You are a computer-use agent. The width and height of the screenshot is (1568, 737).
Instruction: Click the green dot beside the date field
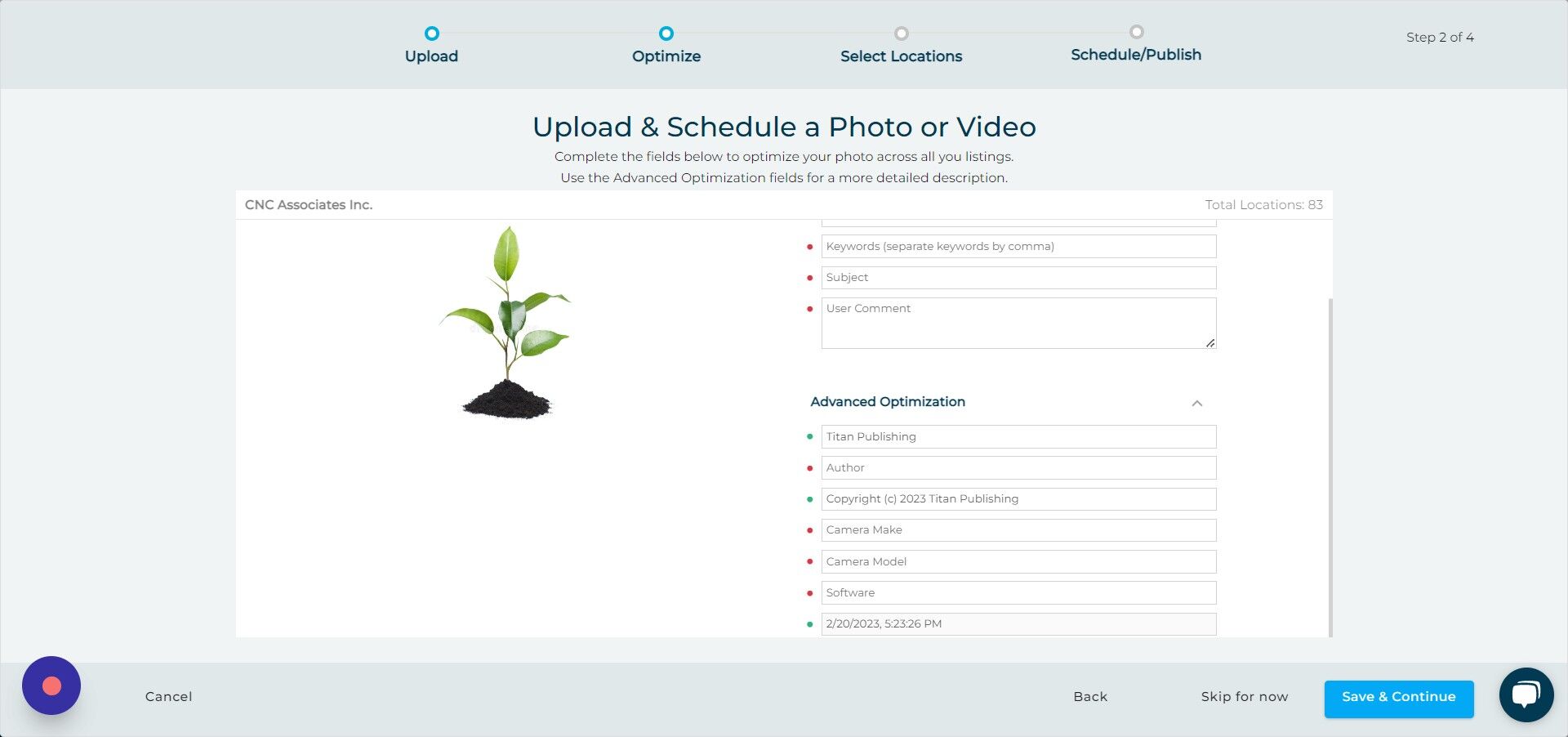809,624
